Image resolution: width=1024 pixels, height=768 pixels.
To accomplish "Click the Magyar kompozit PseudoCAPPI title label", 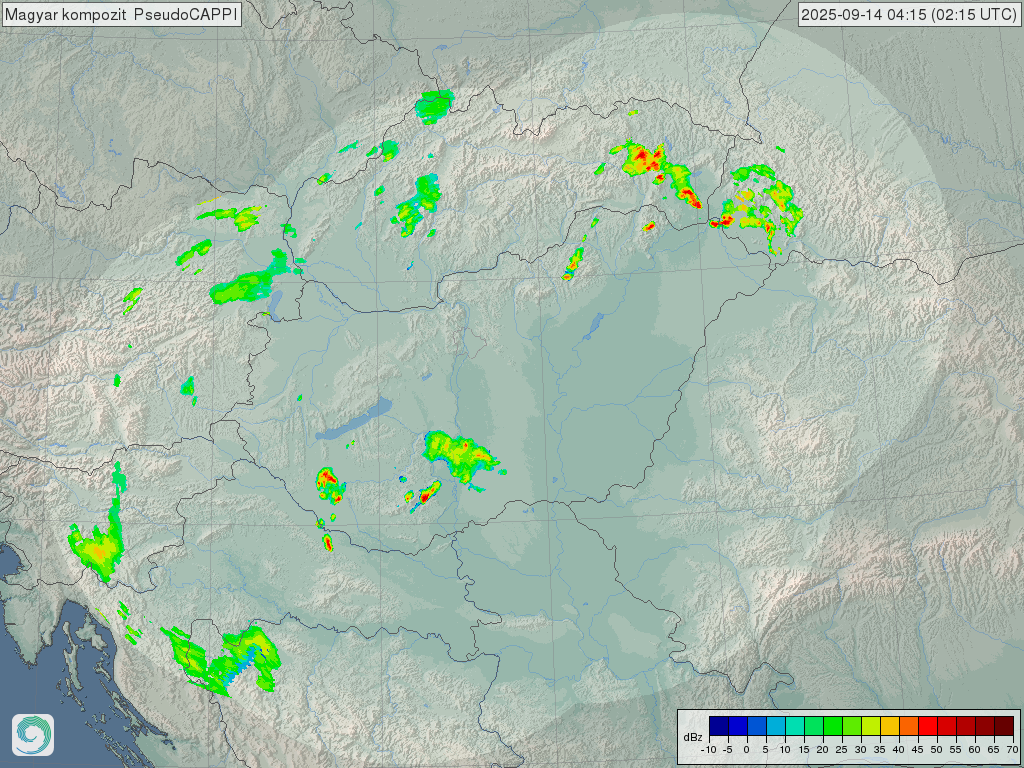I will coord(121,14).
